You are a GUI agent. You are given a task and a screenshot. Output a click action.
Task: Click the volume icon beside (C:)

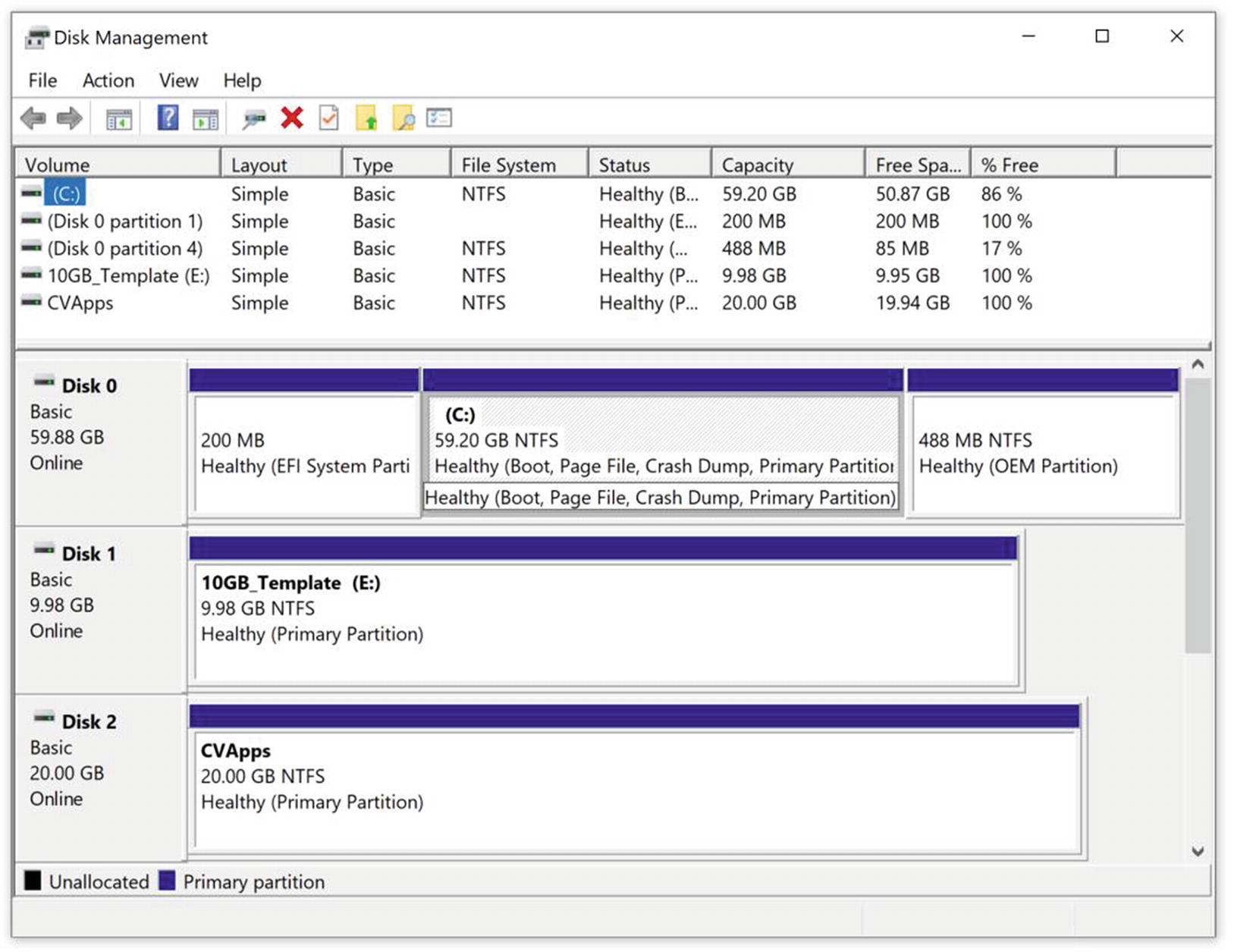[32, 193]
